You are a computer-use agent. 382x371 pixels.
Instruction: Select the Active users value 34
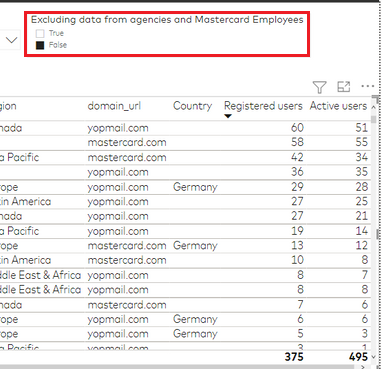coord(361,157)
